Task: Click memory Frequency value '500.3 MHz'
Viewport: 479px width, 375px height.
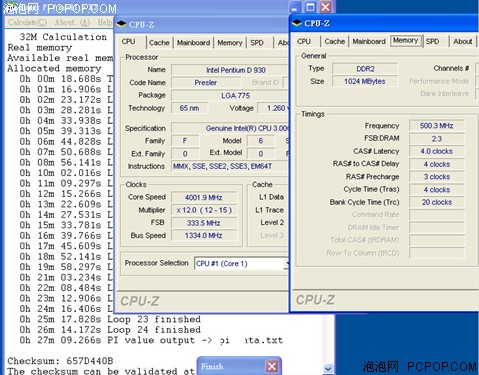Action: pos(437,126)
